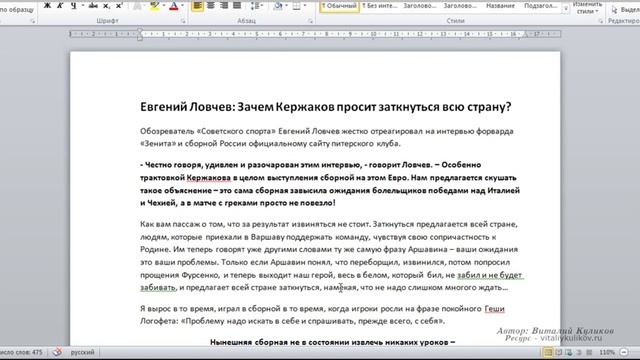
Task: Select the Обычный style
Action: (339, 6)
